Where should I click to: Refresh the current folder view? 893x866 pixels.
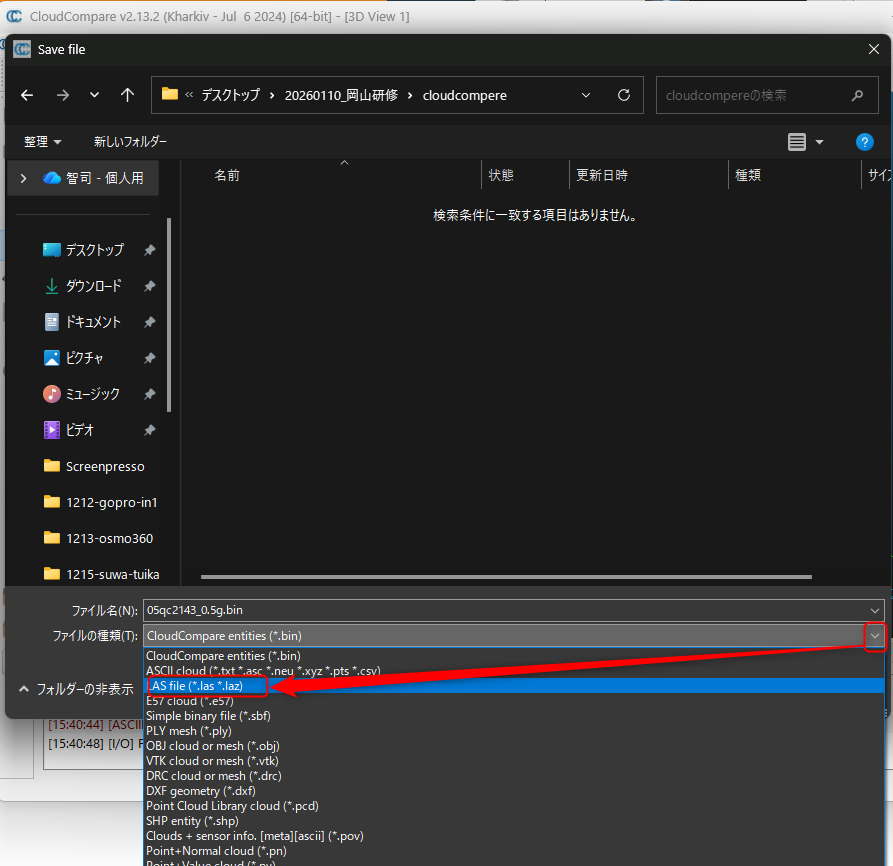624,95
